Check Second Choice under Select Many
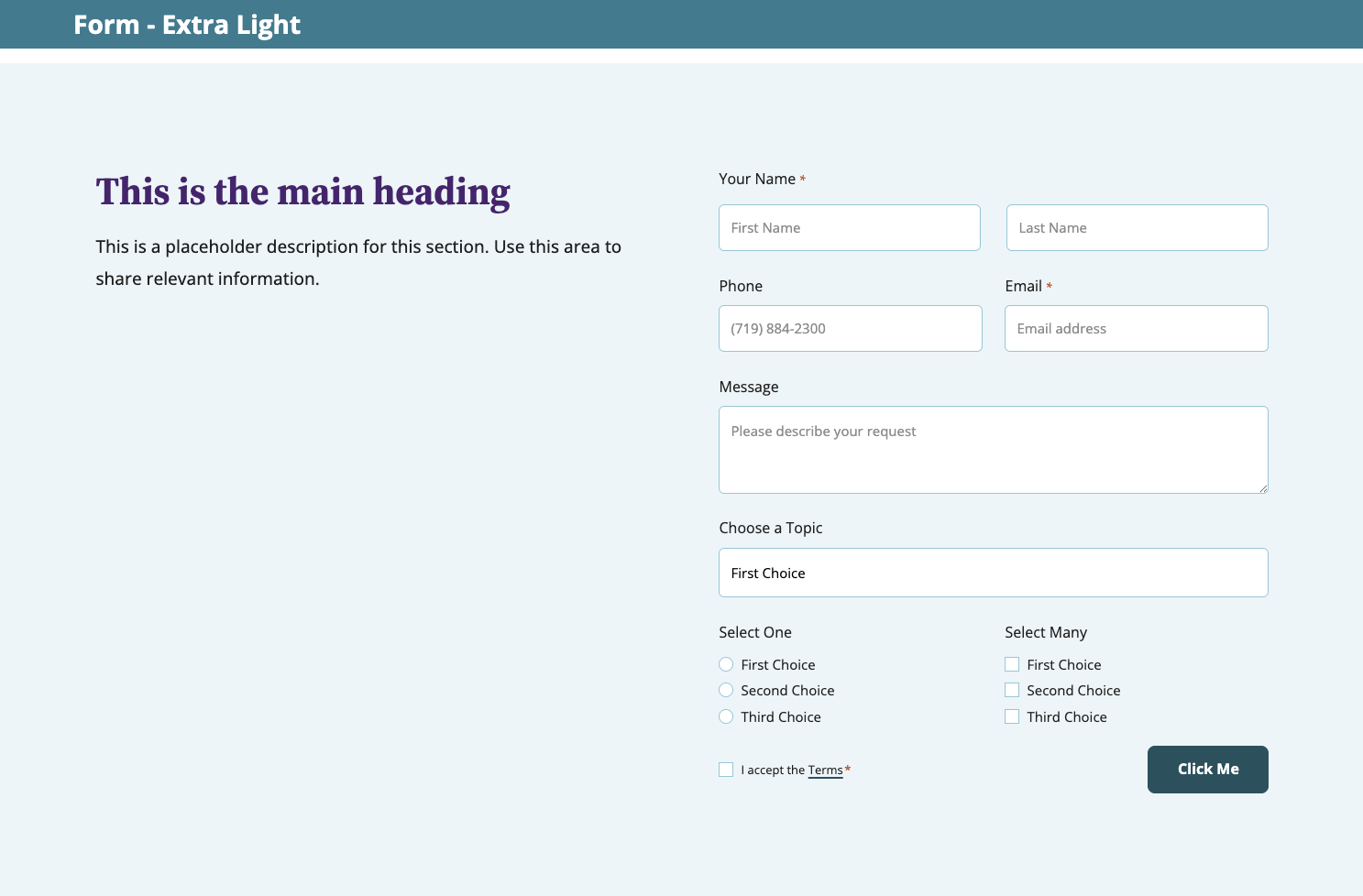Screen dimensions: 1363x896 (x=1012, y=690)
